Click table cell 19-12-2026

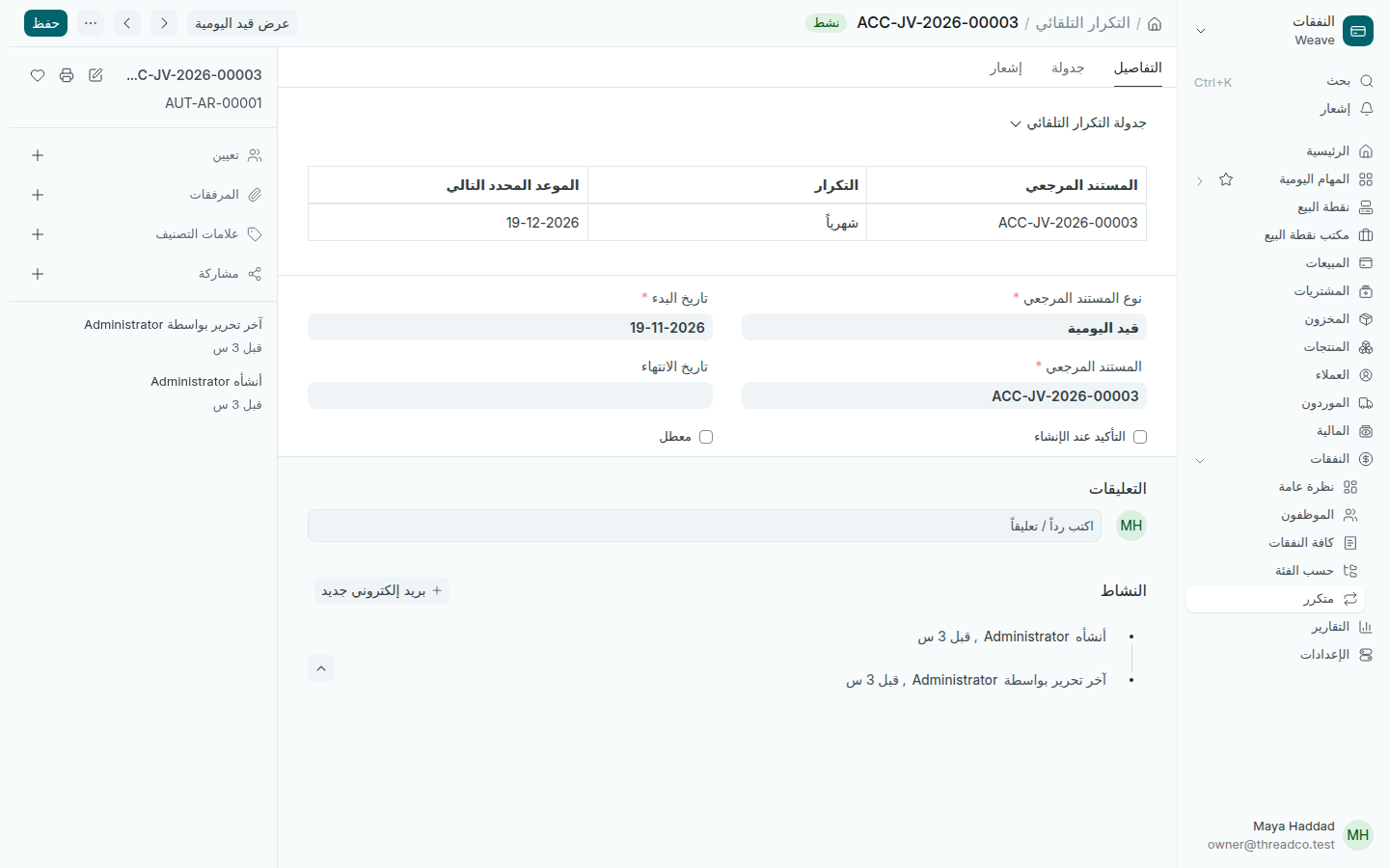449,223
